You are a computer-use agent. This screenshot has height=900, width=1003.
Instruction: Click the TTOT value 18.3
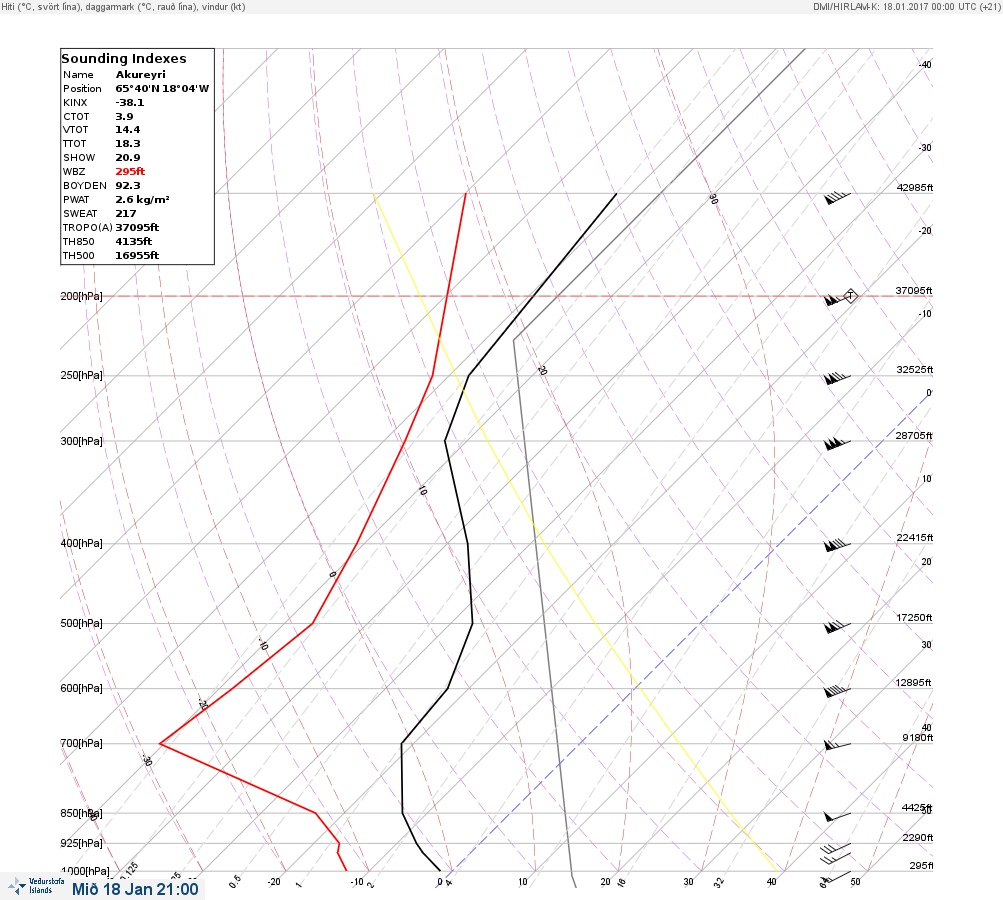click(128, 143)
